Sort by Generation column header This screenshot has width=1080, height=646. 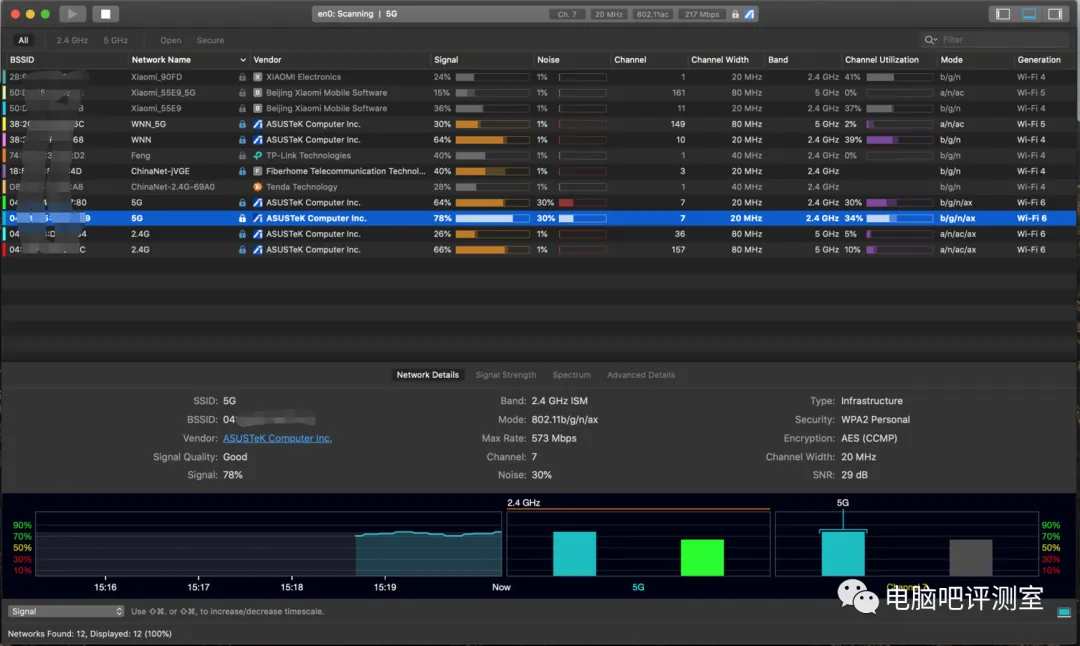tap(1039, 60)
